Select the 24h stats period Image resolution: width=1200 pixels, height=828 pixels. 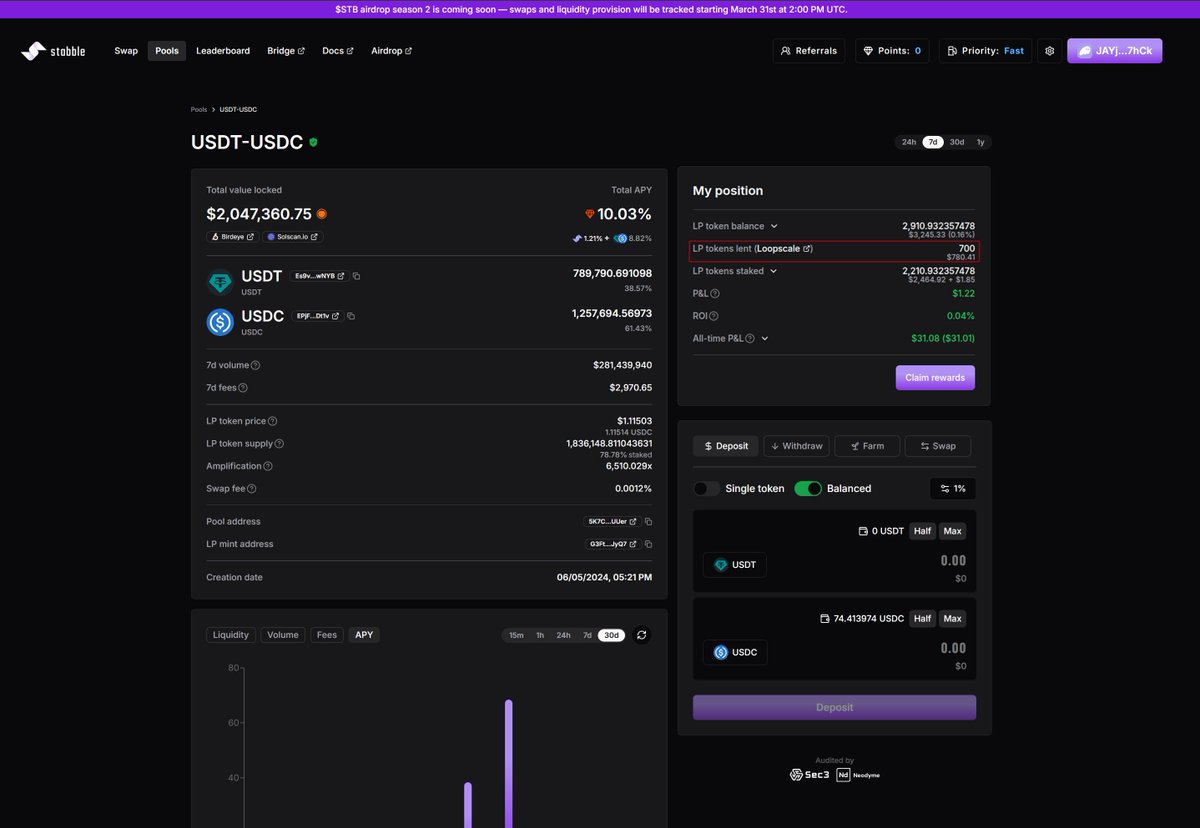909,142
